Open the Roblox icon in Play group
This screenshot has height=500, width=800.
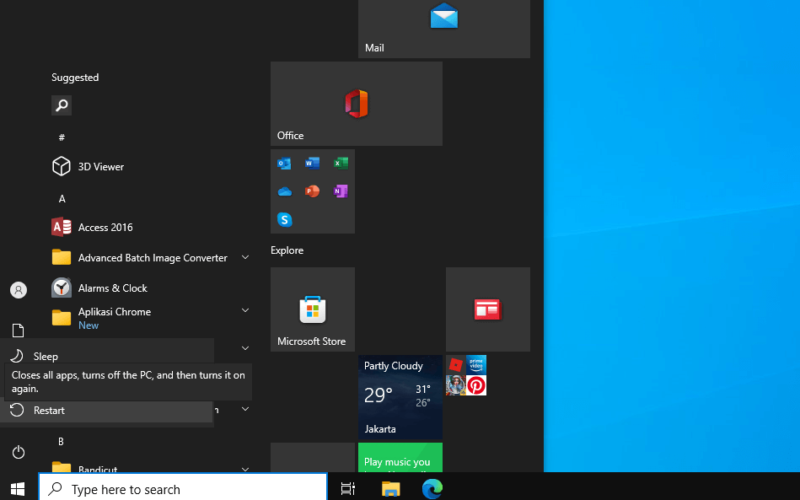[x=456, y=365]
